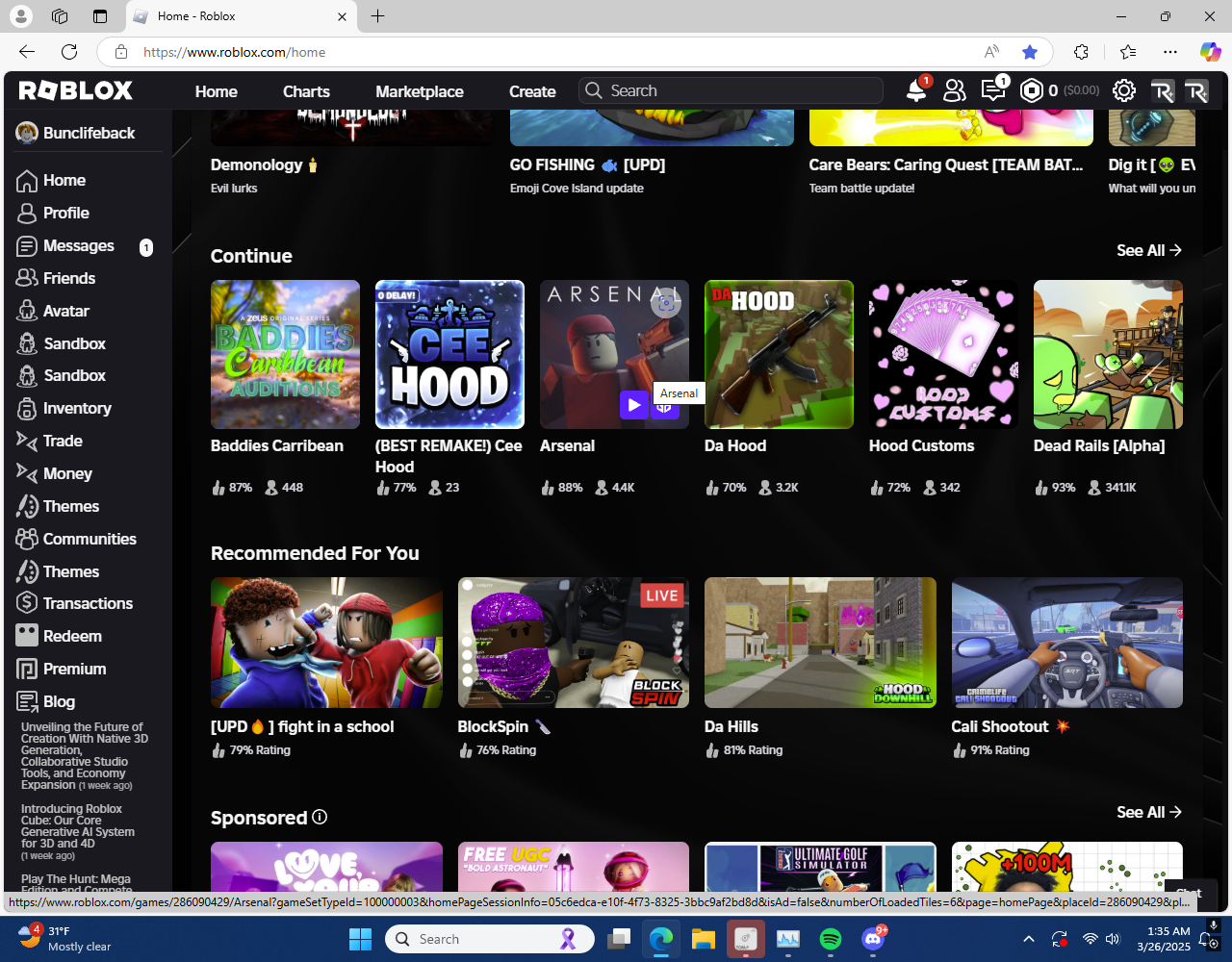Open the browser Extensions icon

pyautogui.click(x=1082, y=52)
